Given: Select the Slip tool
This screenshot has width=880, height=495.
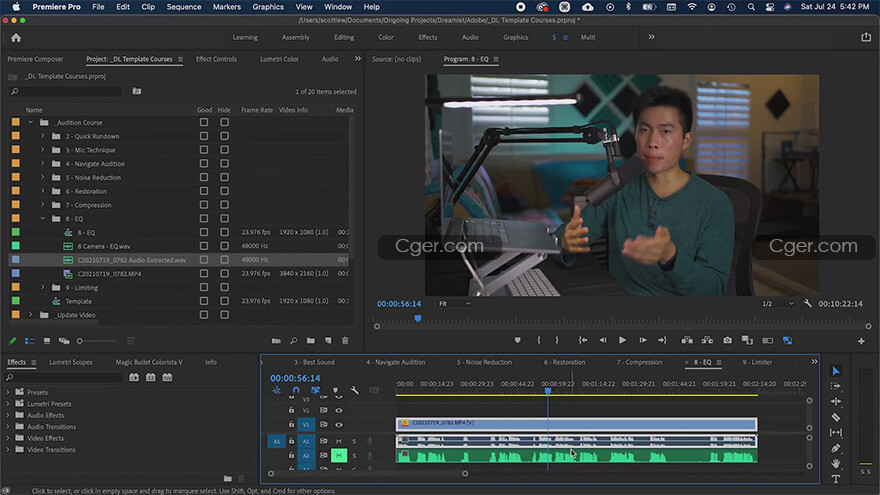Looking at the screenshot, I should pyautogui.click(x=836, y=433).
